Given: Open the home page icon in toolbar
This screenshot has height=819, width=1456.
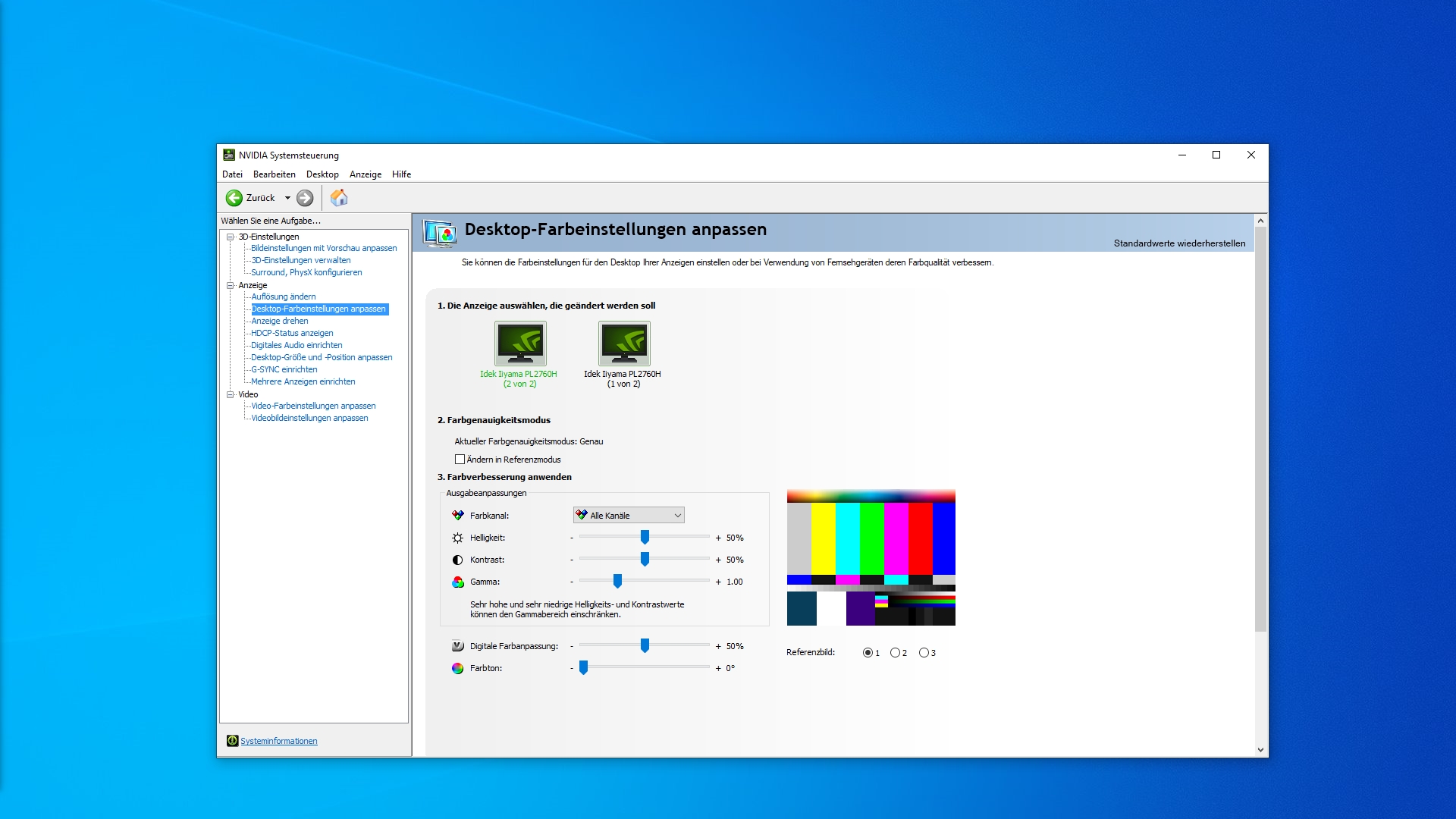Looking at the screenshot, I should click(x=339, y=198).
